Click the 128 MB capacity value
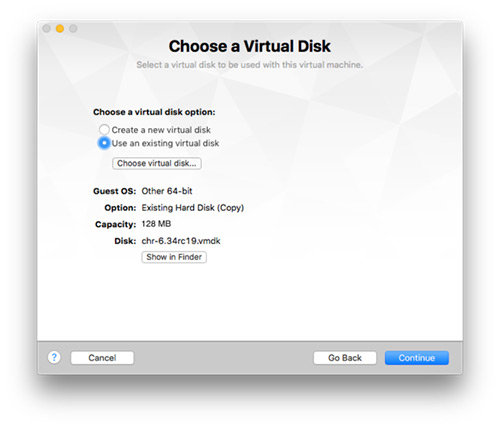The height and width of the screenshot is (428, 500). click(x=156, y=224)
